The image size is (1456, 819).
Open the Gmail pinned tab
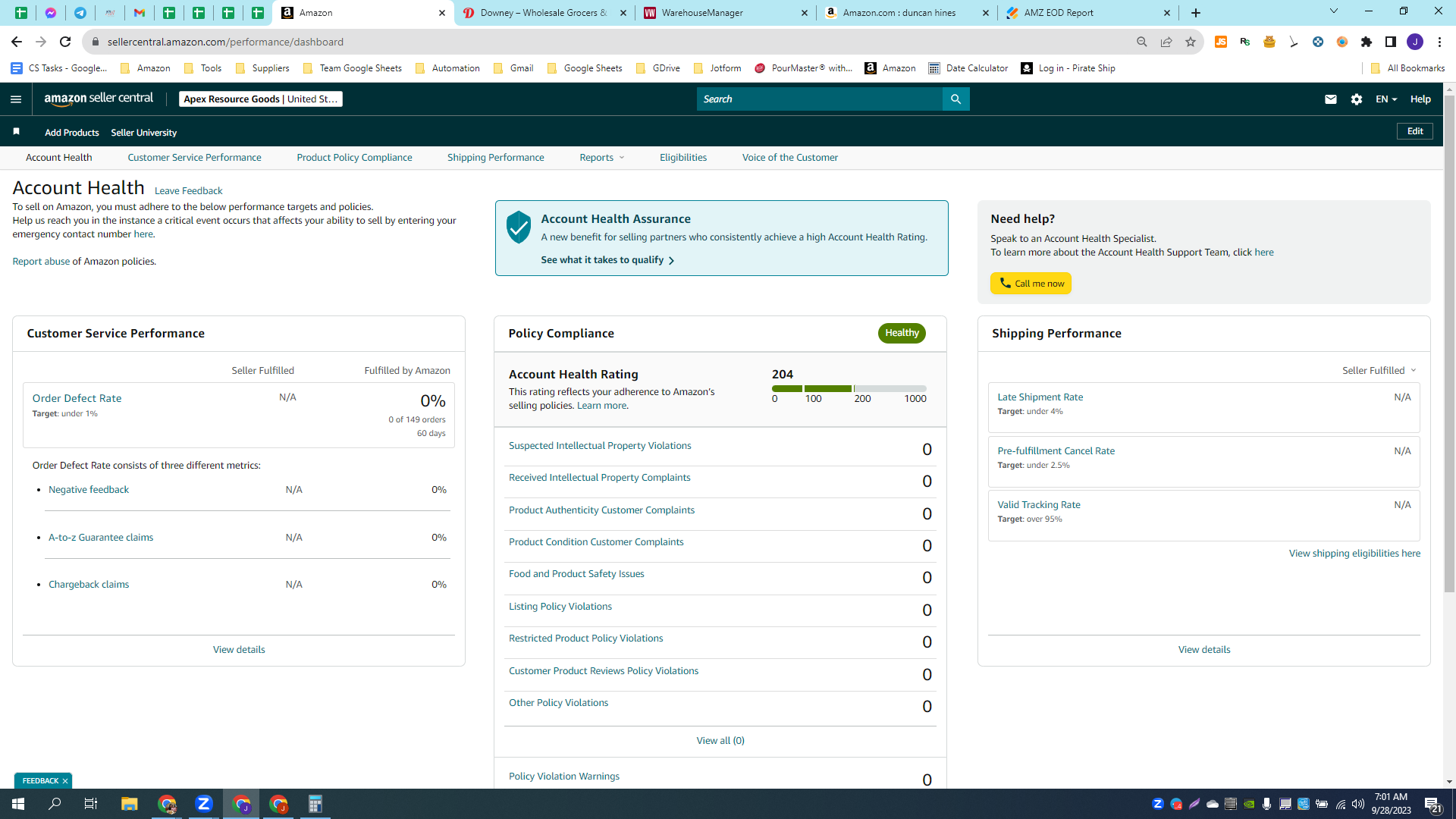coord(140,13)
